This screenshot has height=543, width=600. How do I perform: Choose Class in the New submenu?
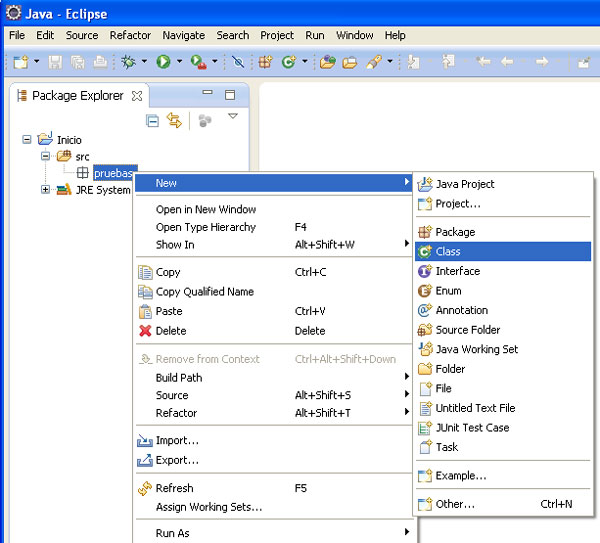(503, 251)
